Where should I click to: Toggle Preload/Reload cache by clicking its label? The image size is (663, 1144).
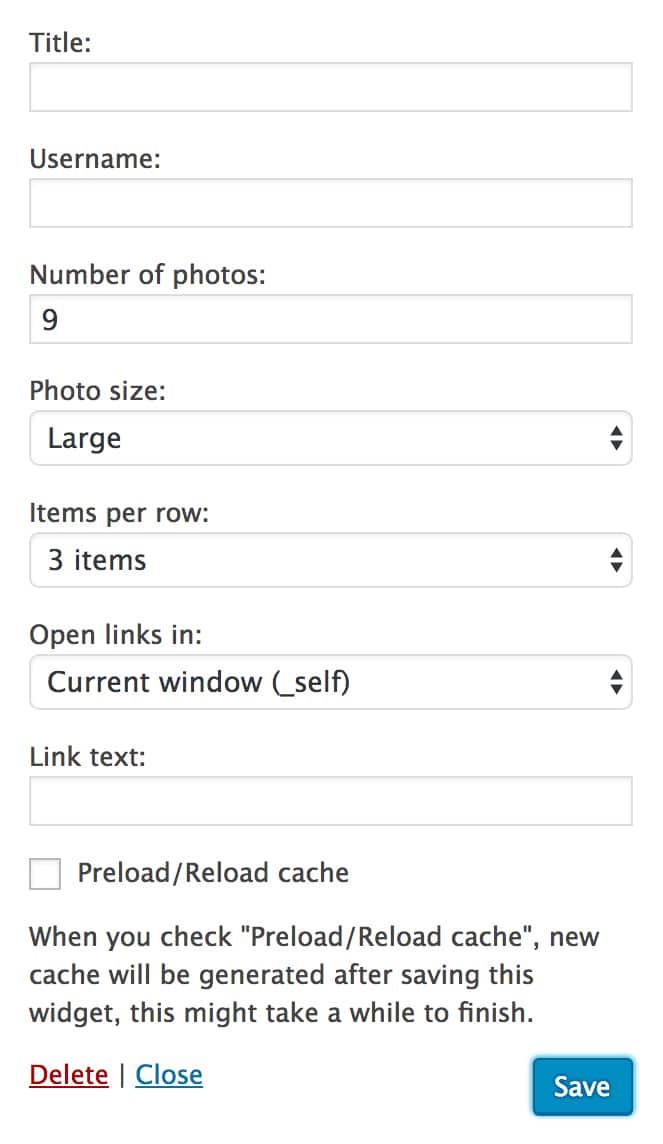213,873
